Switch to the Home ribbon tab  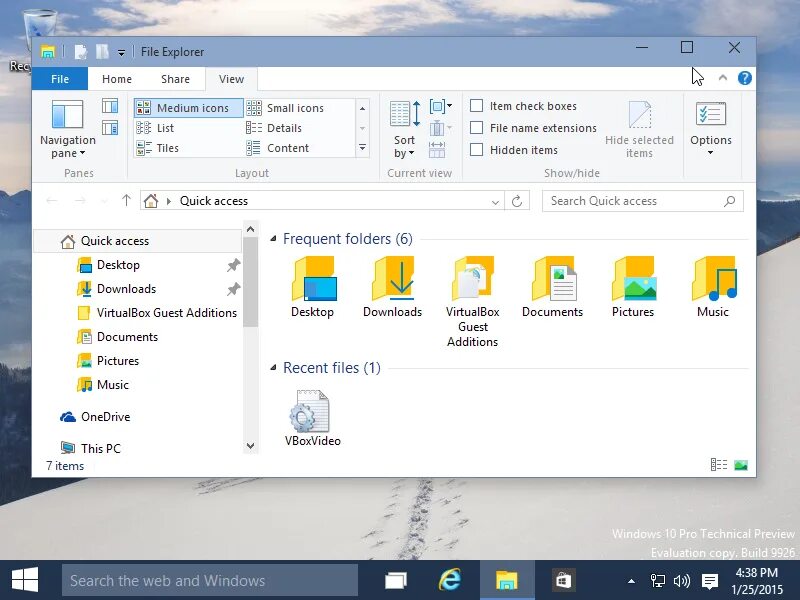[x=117, y=79]
